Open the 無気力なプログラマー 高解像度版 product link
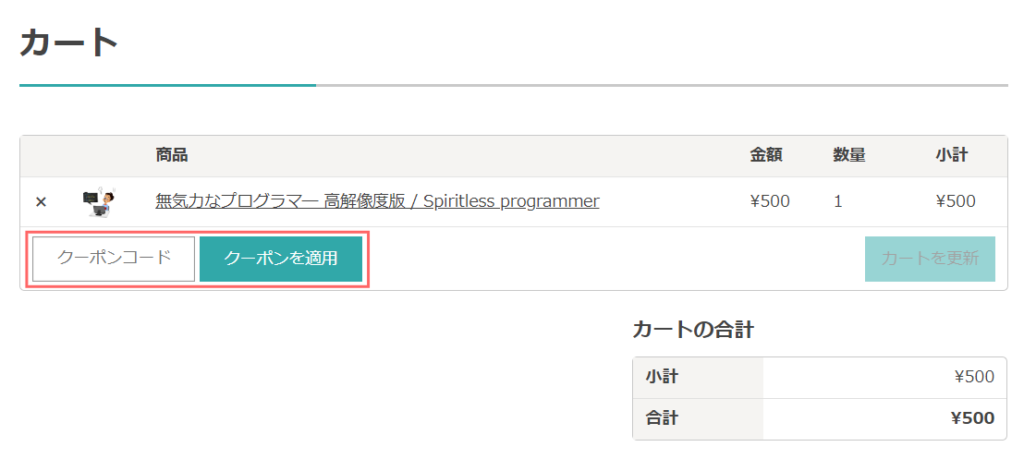The height and width of the screenshot is (459, 1024). pos(377,201)
